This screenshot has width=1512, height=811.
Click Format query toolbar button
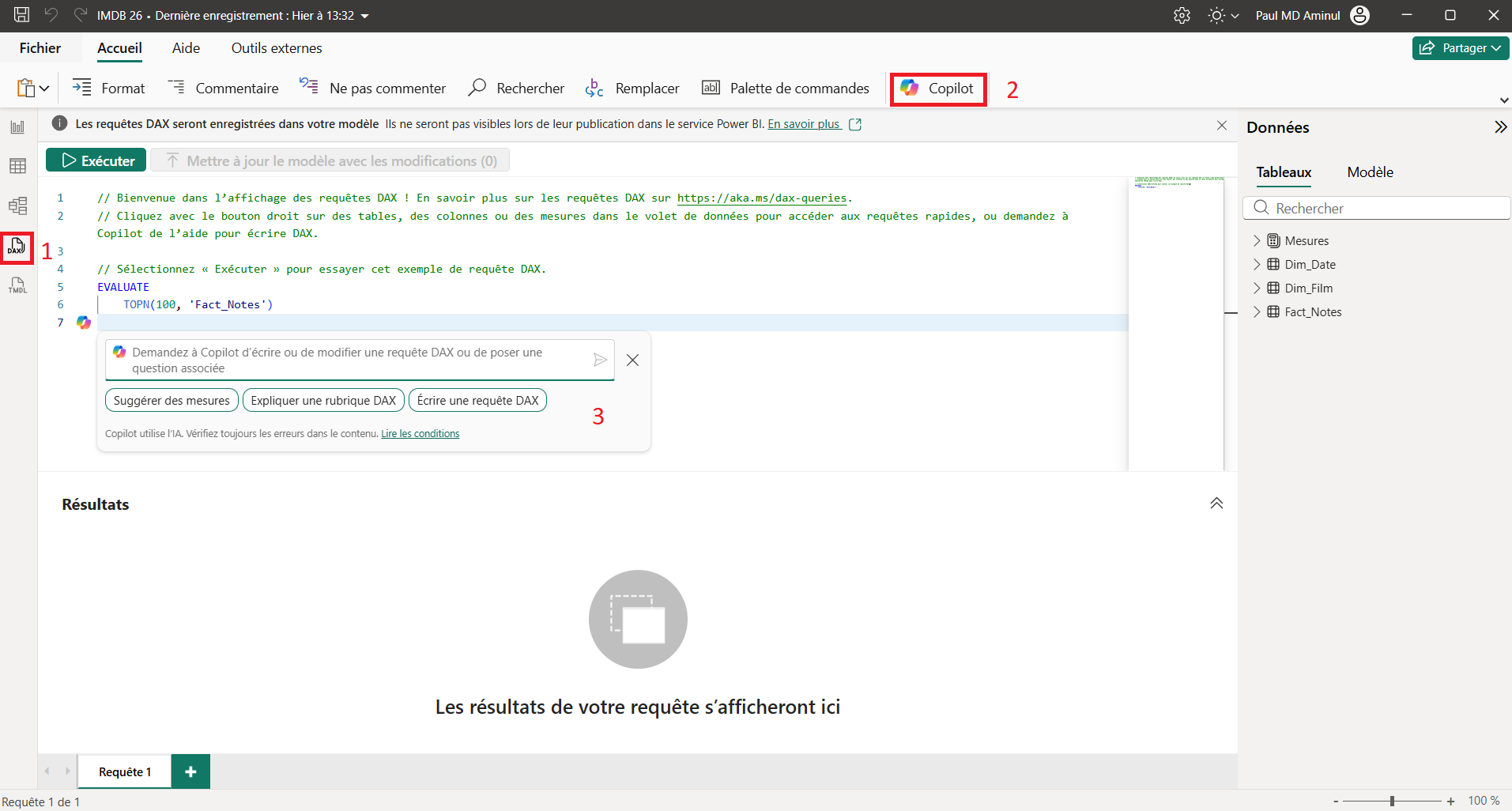tap(108, 88)
